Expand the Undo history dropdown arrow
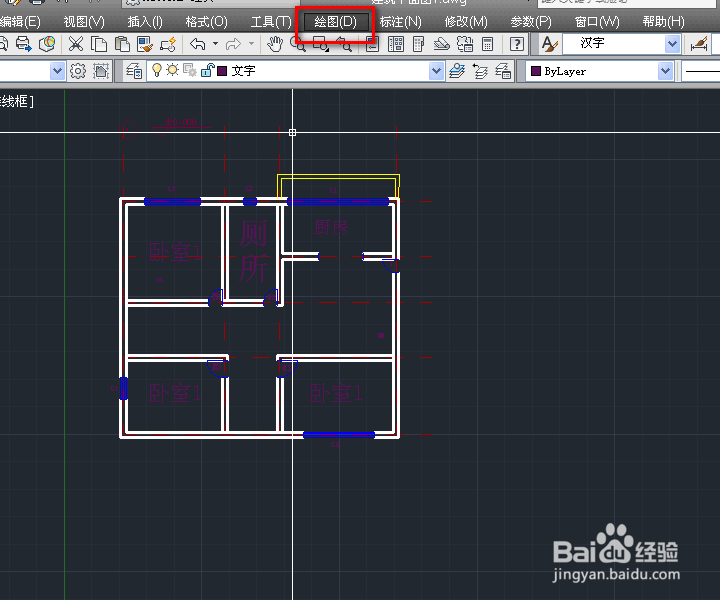Screen dimensions: 720x600 click(x=215, y=44)
